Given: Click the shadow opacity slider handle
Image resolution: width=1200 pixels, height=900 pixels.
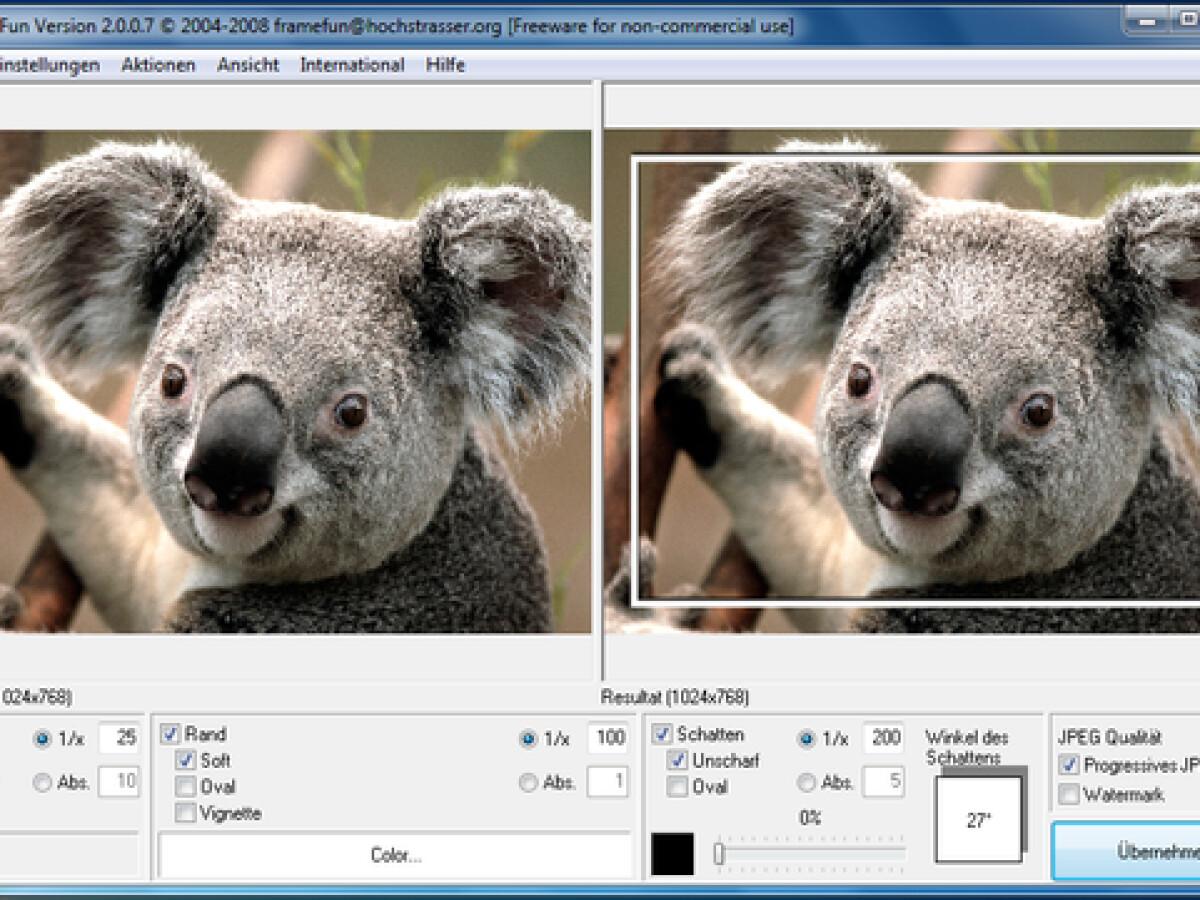Looking at the screenshot, I should pos(718,854).
